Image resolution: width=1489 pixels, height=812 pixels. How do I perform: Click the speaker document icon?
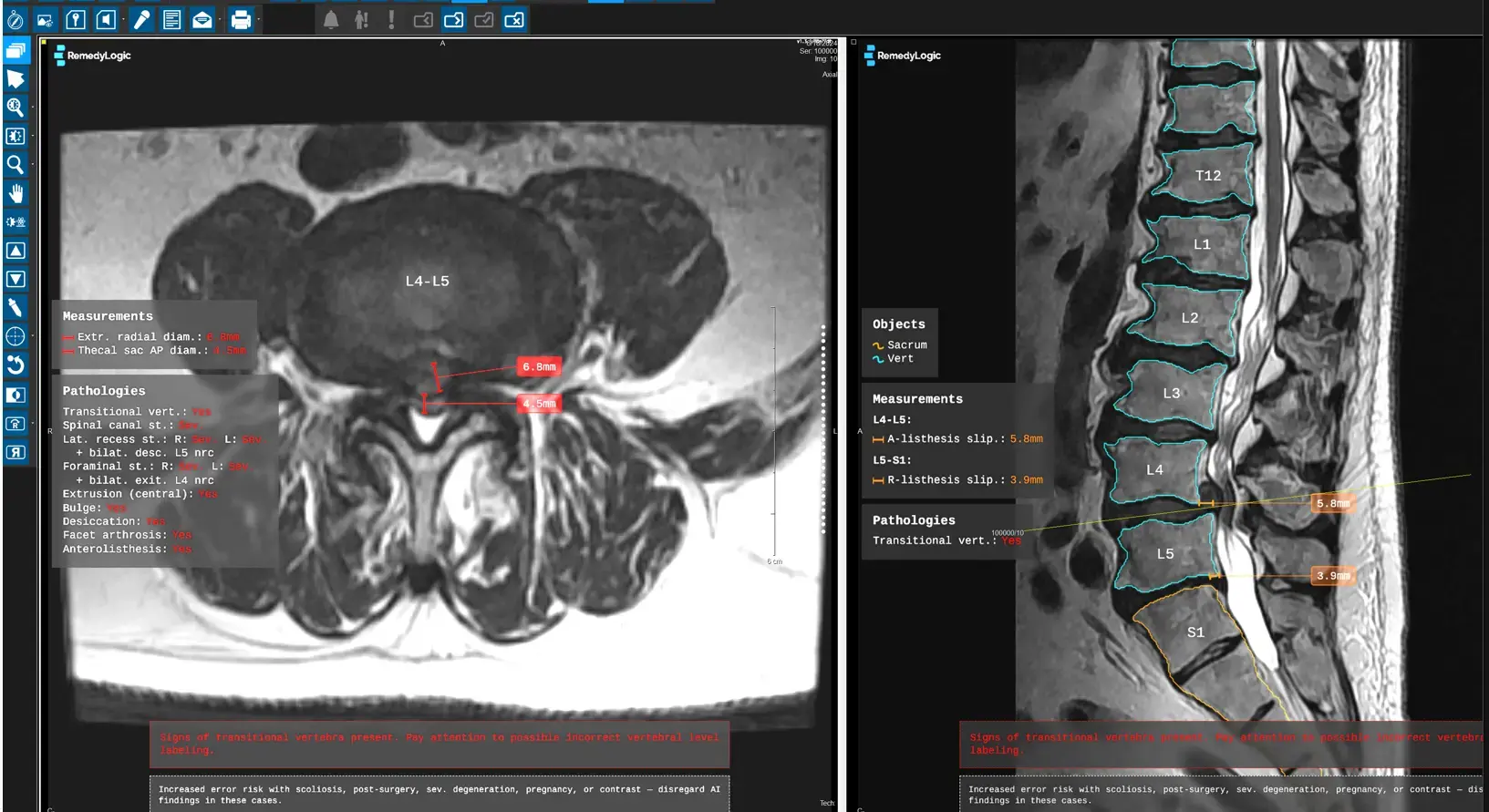[x=106, y=20]
